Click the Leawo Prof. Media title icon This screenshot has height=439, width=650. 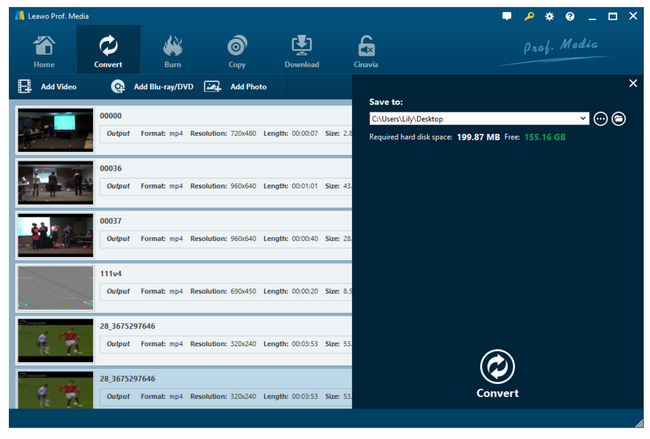19,16
